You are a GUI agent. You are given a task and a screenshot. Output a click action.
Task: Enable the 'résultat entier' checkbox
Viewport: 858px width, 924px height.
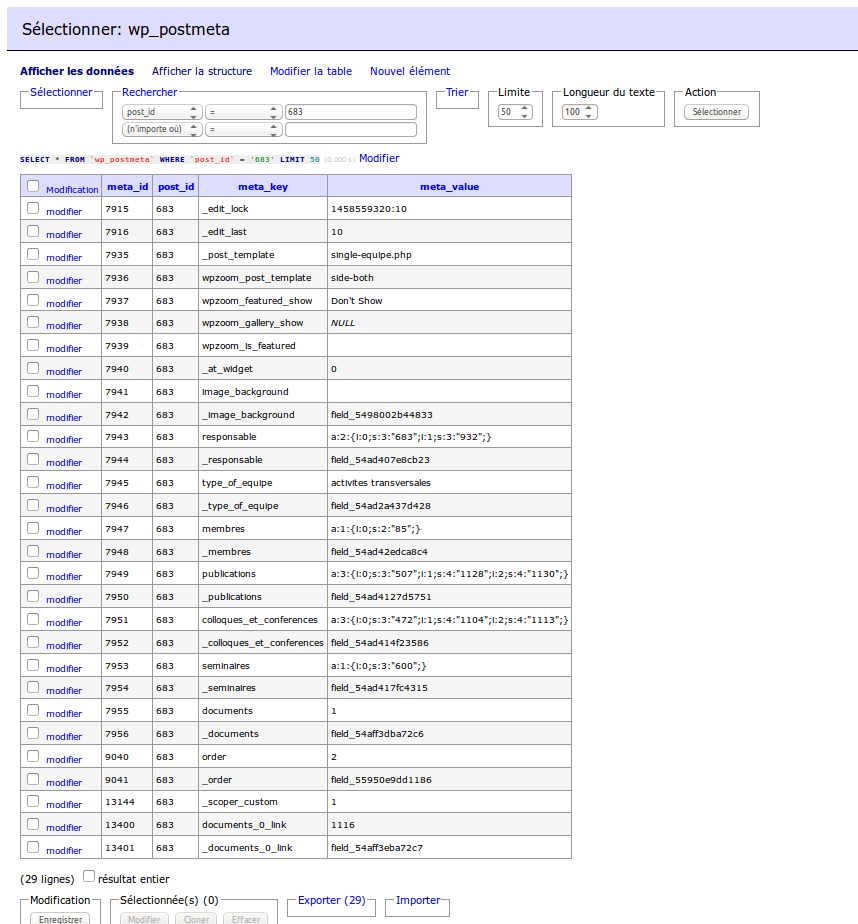89,876
